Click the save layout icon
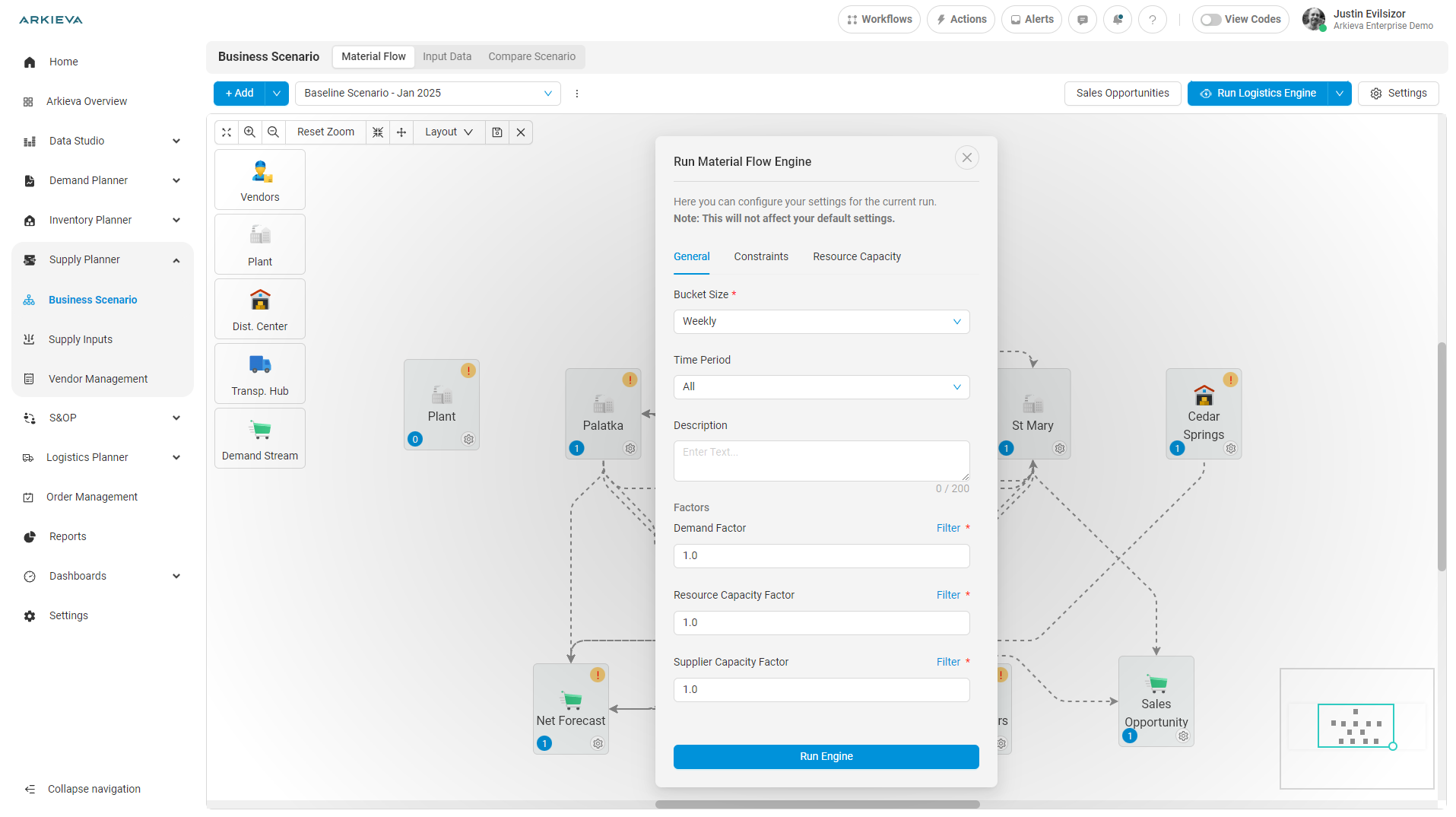Screen dimensions: 1456x817 497,132
